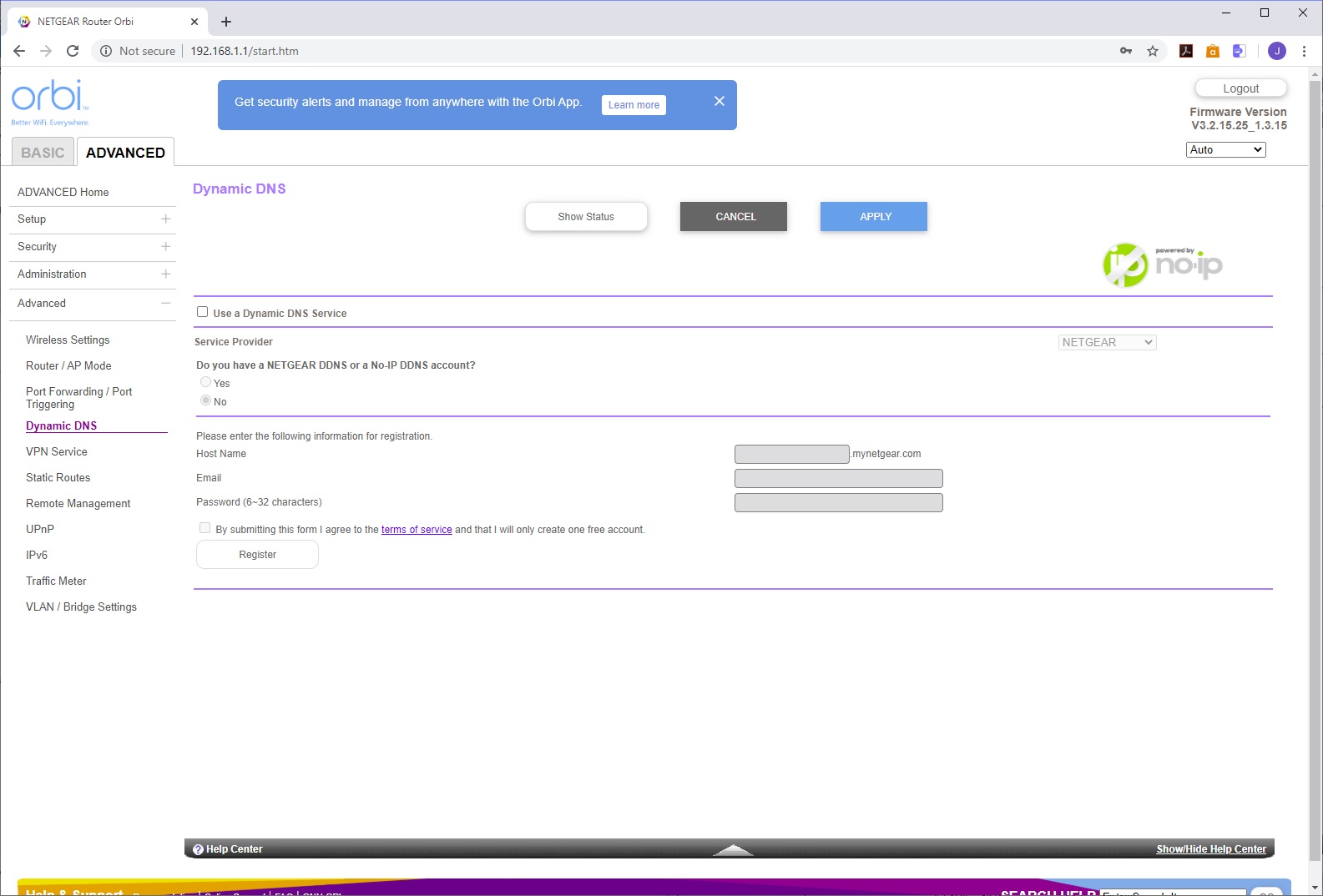Click the APPLY button

(874, 216)
